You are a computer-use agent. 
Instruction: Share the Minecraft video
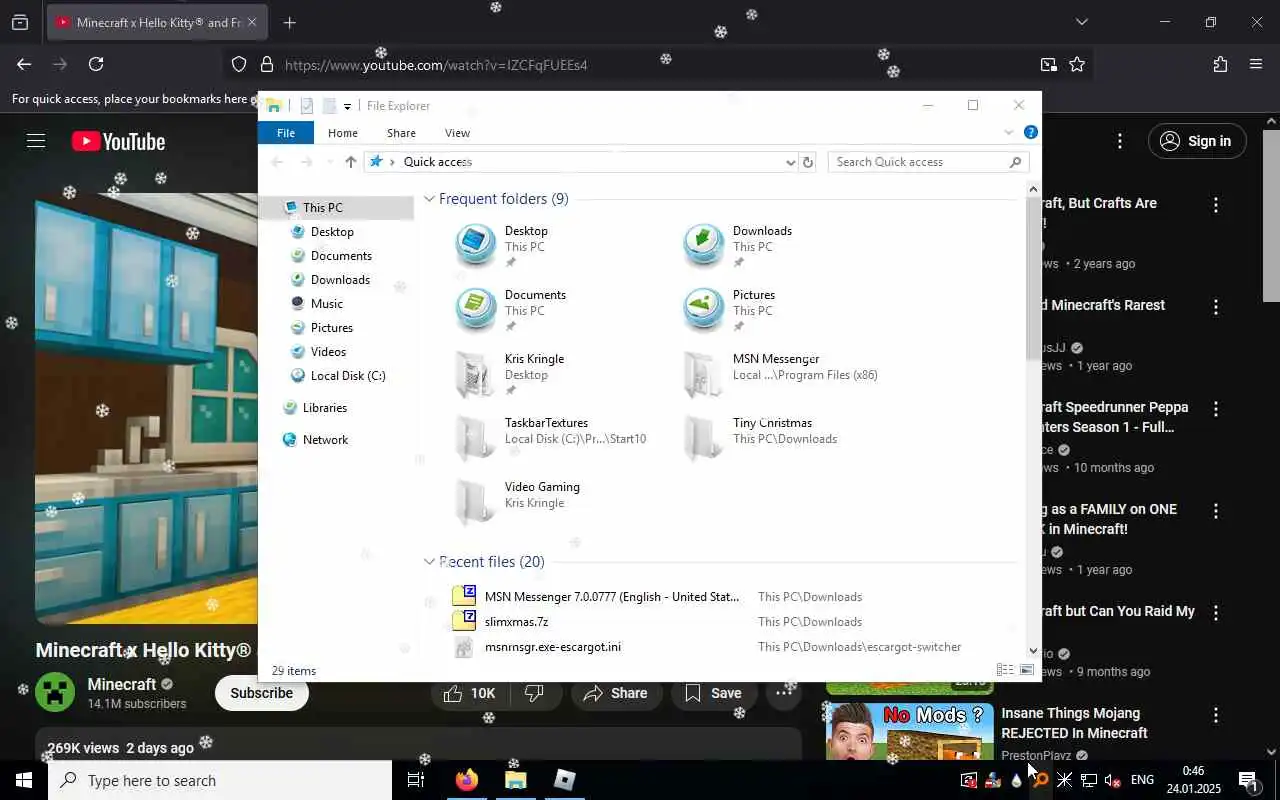(x=616, y=693)
